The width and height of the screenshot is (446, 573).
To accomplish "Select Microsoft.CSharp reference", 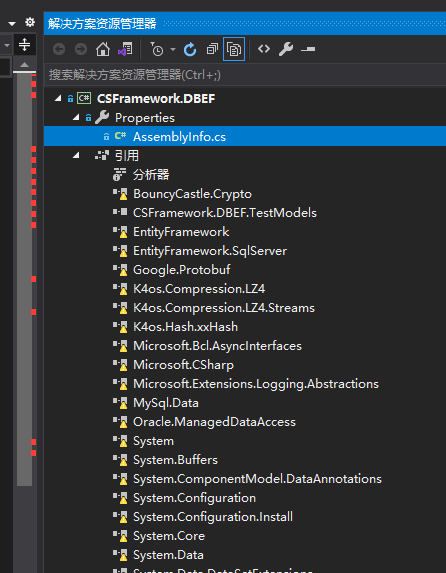I will (183, 365).
